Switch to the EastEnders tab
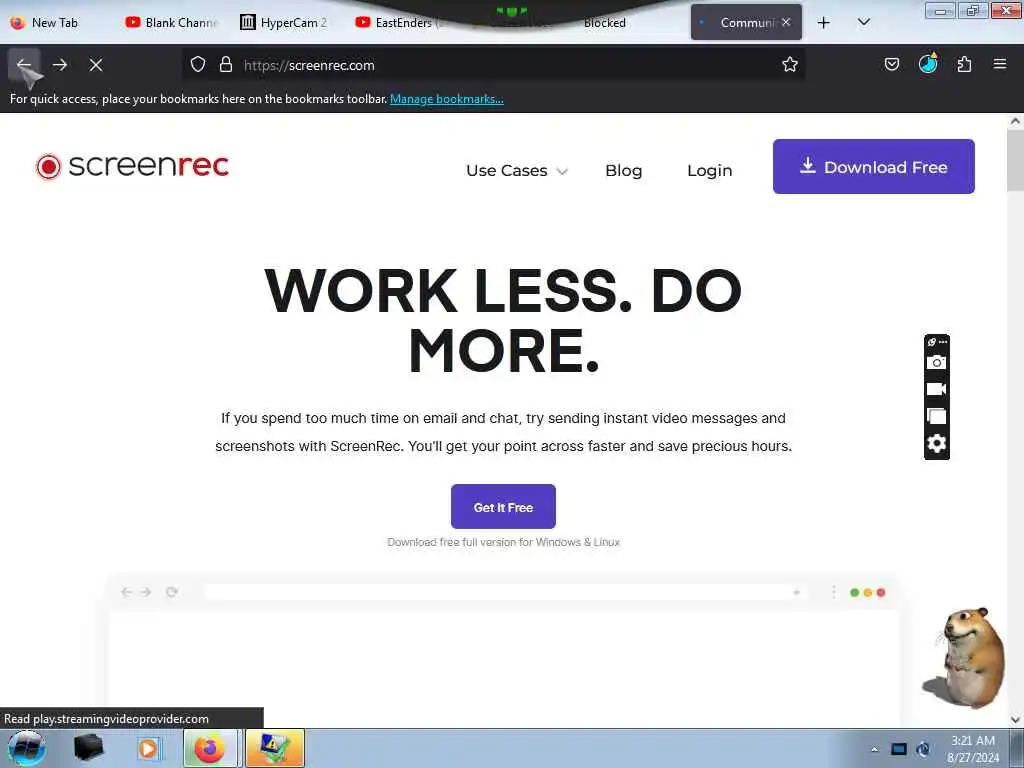Screen dimensions: 1024x768 click(x=400, y=23)
